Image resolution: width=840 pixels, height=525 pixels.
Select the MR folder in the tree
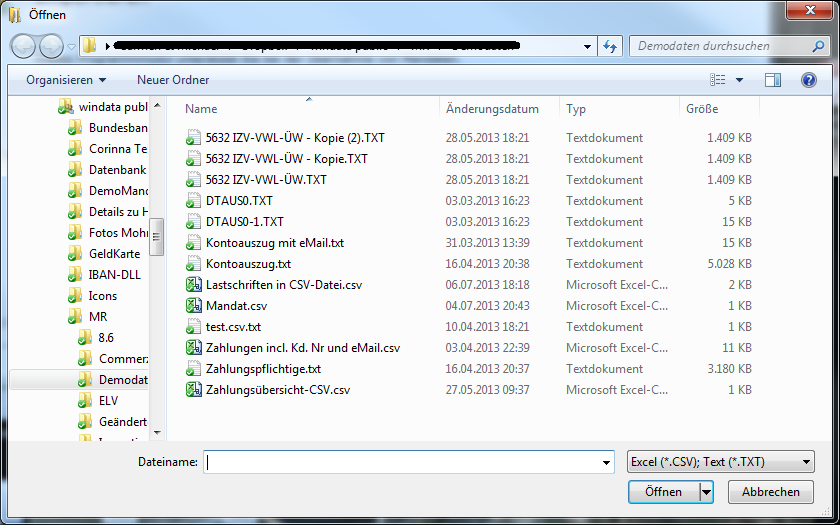tap(98, 317)
